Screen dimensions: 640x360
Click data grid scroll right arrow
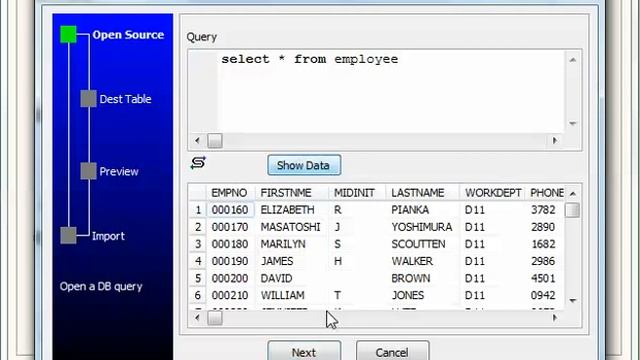tap(555, 318)
